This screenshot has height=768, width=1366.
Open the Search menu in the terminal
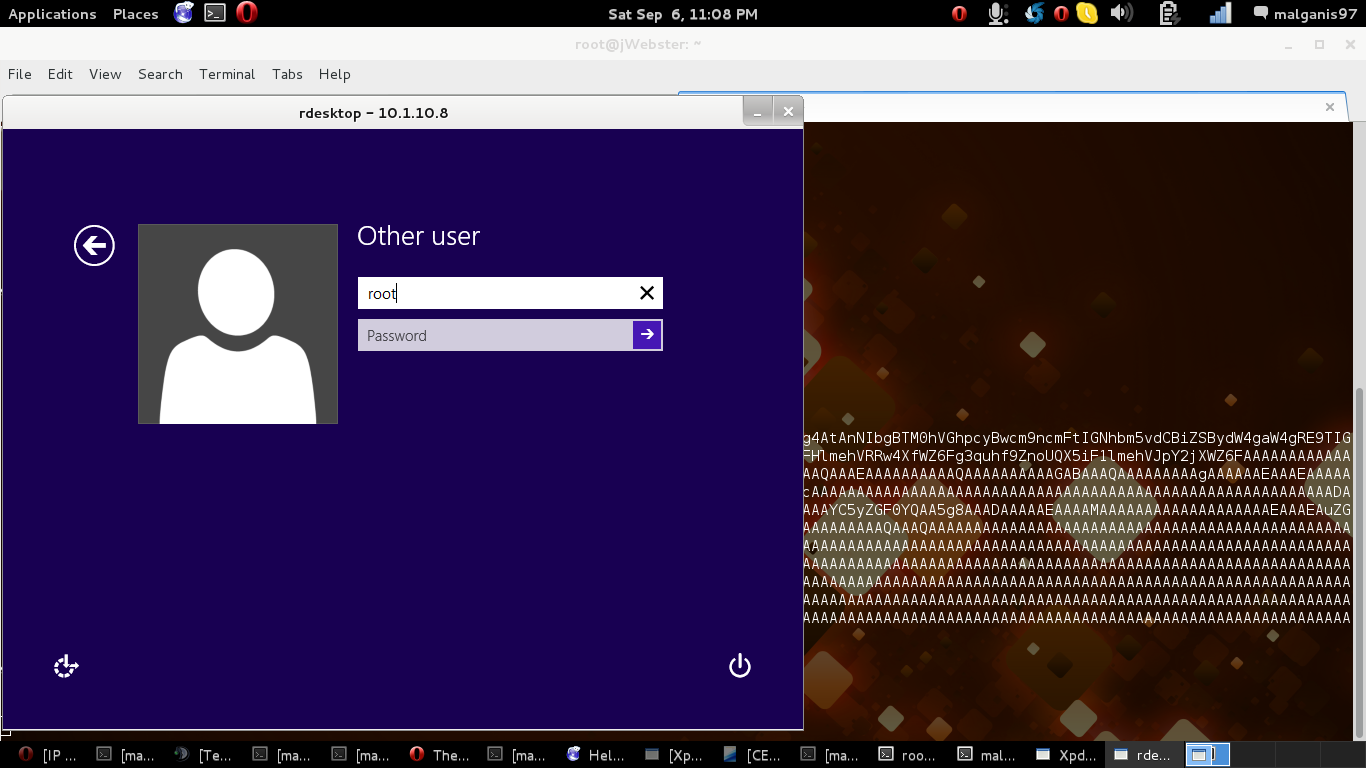(160, 74)
